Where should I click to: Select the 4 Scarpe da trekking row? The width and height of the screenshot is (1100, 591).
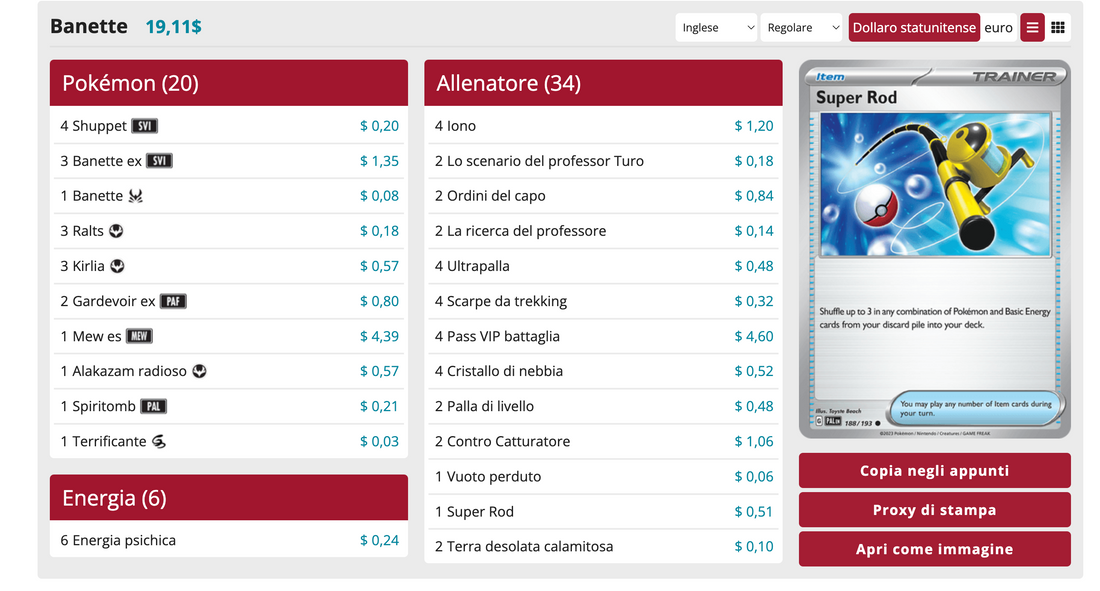[603, 301]
